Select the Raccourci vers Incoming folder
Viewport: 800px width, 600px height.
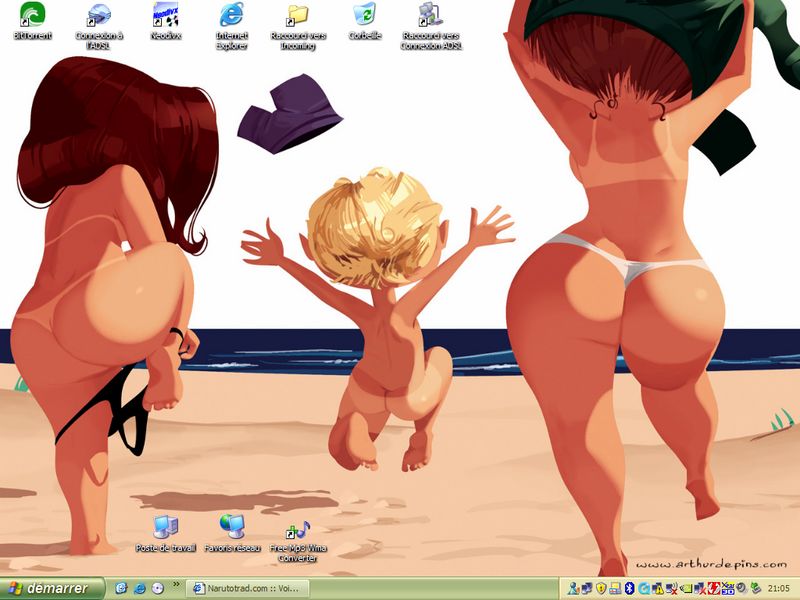(x=298, y=28)
